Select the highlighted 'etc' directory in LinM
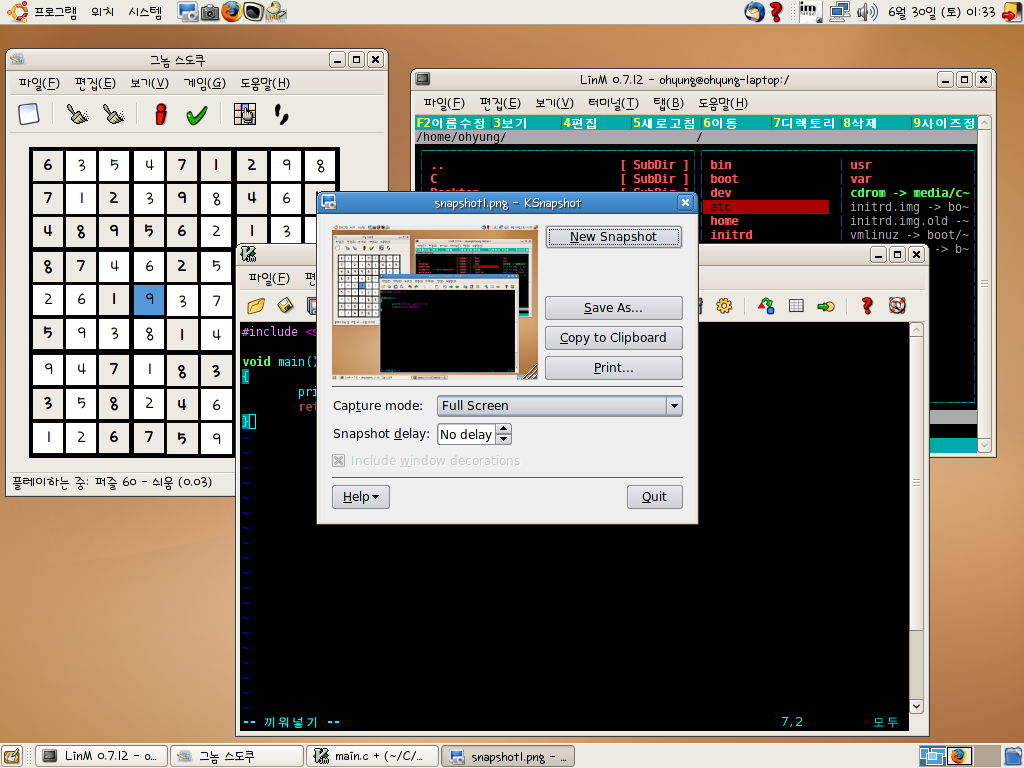 (x=766, y=207)
